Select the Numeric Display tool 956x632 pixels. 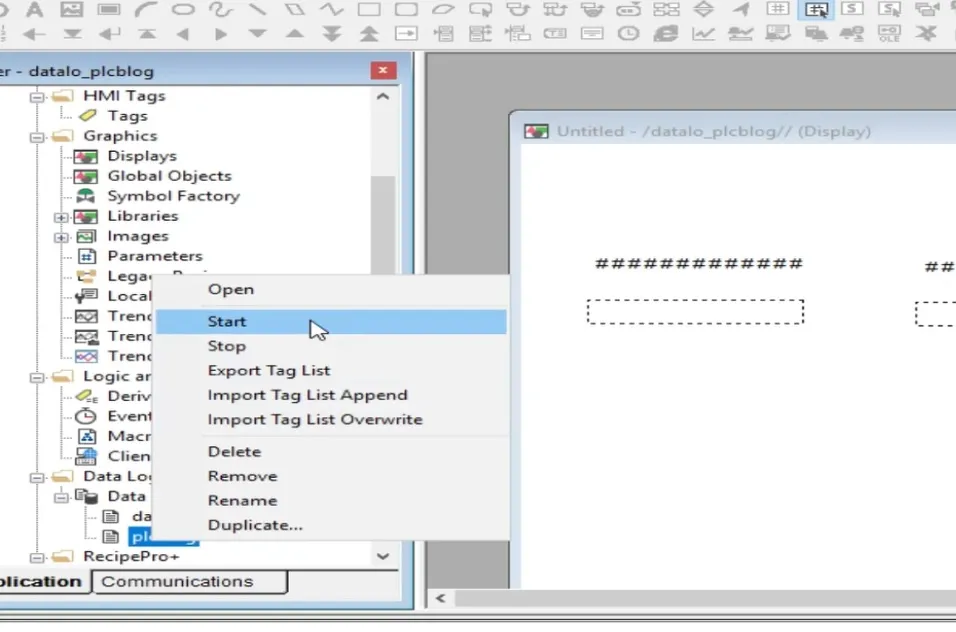777,9
